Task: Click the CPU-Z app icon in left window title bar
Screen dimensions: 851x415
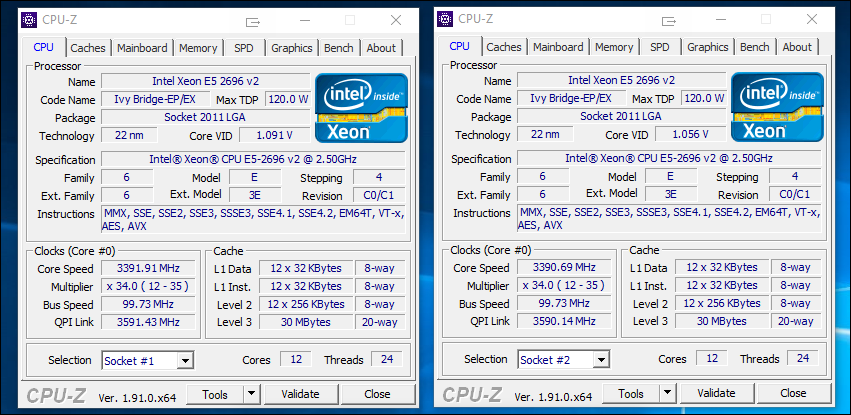Action: click(x=29, y=20)
